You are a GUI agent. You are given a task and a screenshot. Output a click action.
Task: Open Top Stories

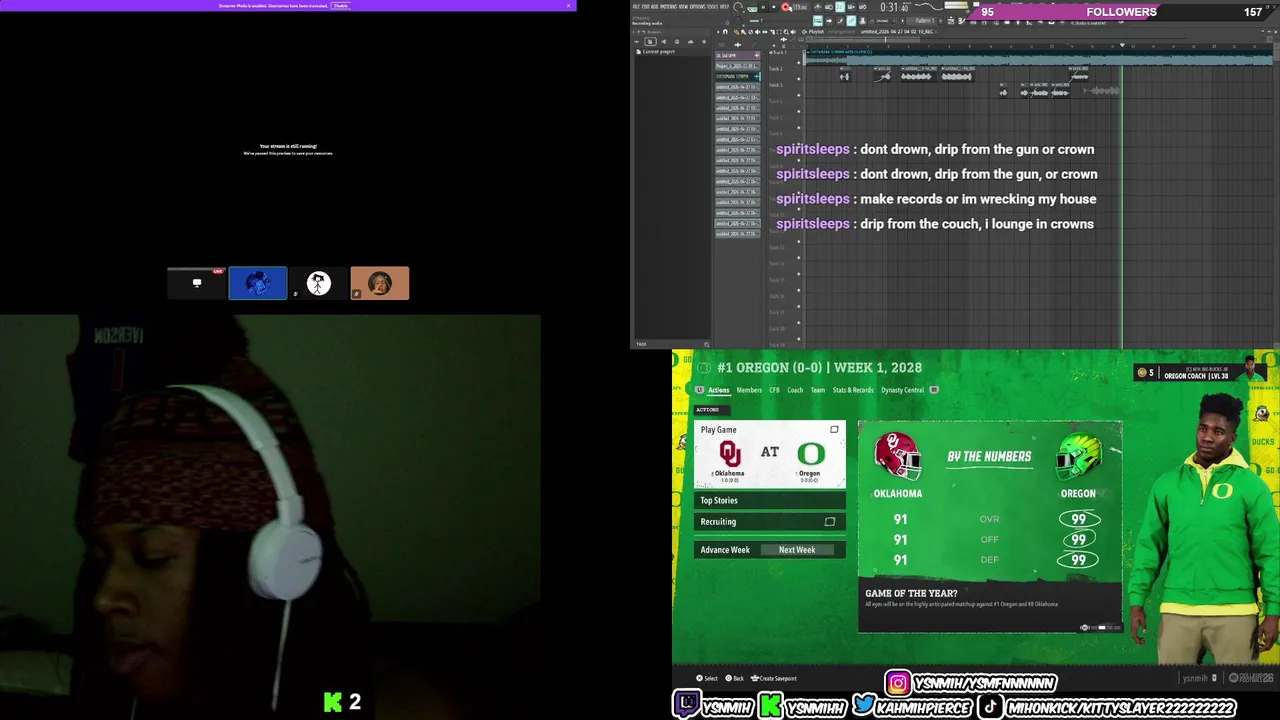click(x=770, y=500)
